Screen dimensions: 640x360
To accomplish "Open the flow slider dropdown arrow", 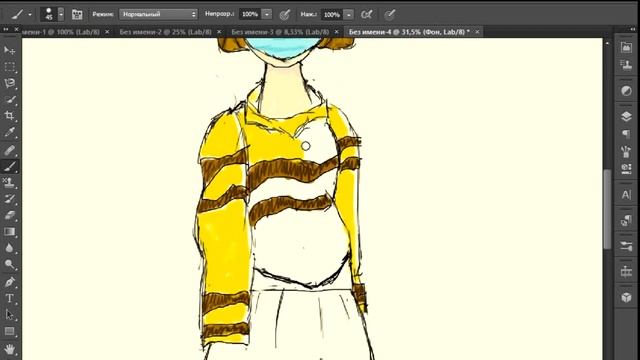I will 349,15.
